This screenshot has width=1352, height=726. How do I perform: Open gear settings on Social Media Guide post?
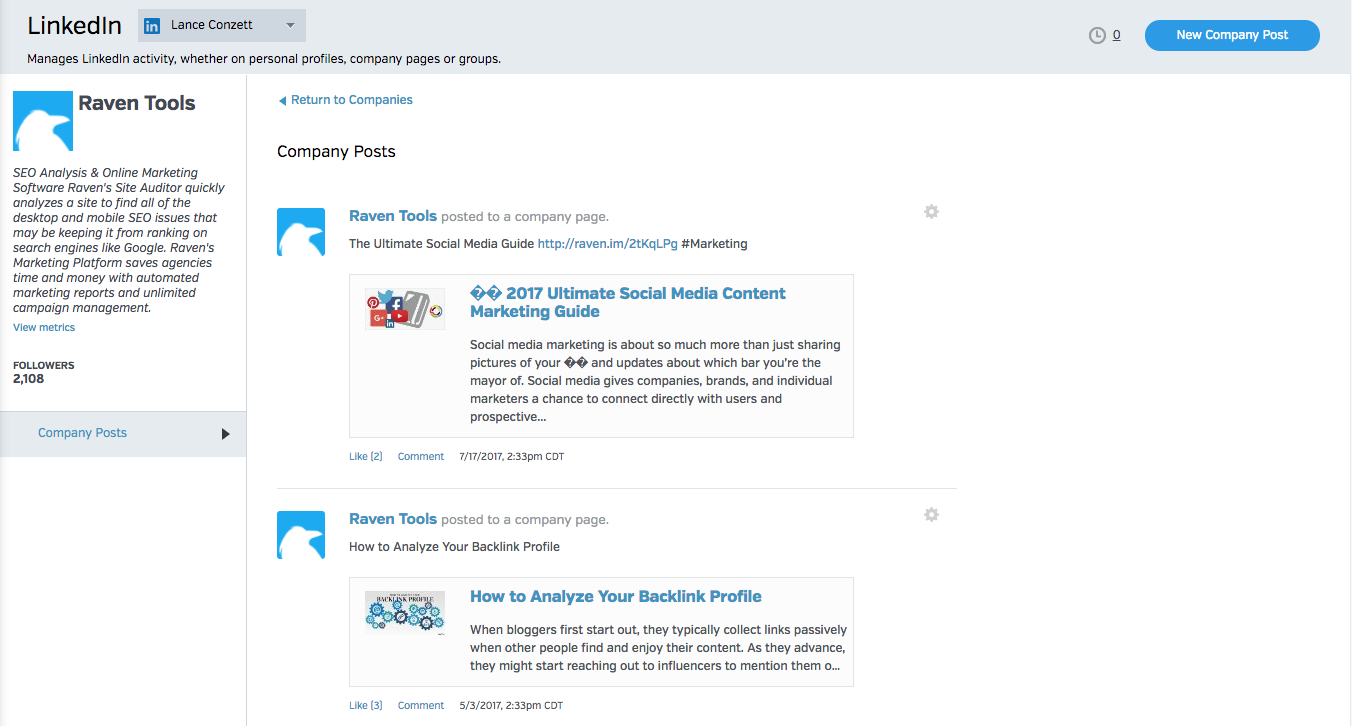click(x=931, y=212)
